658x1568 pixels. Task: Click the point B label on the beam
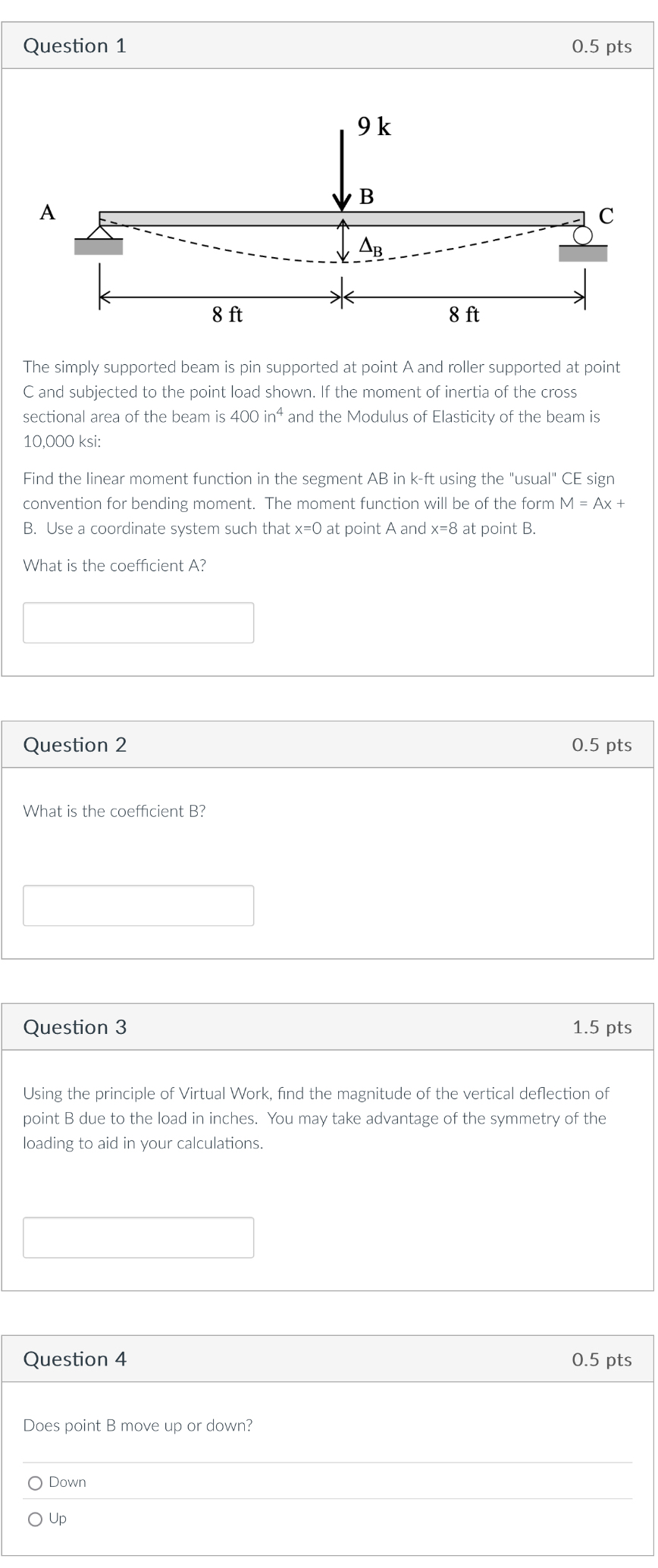[366, 196]
